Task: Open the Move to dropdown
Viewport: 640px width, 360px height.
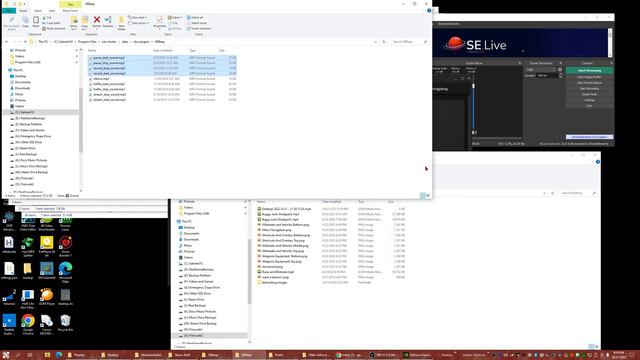Action: pos(74,22)
